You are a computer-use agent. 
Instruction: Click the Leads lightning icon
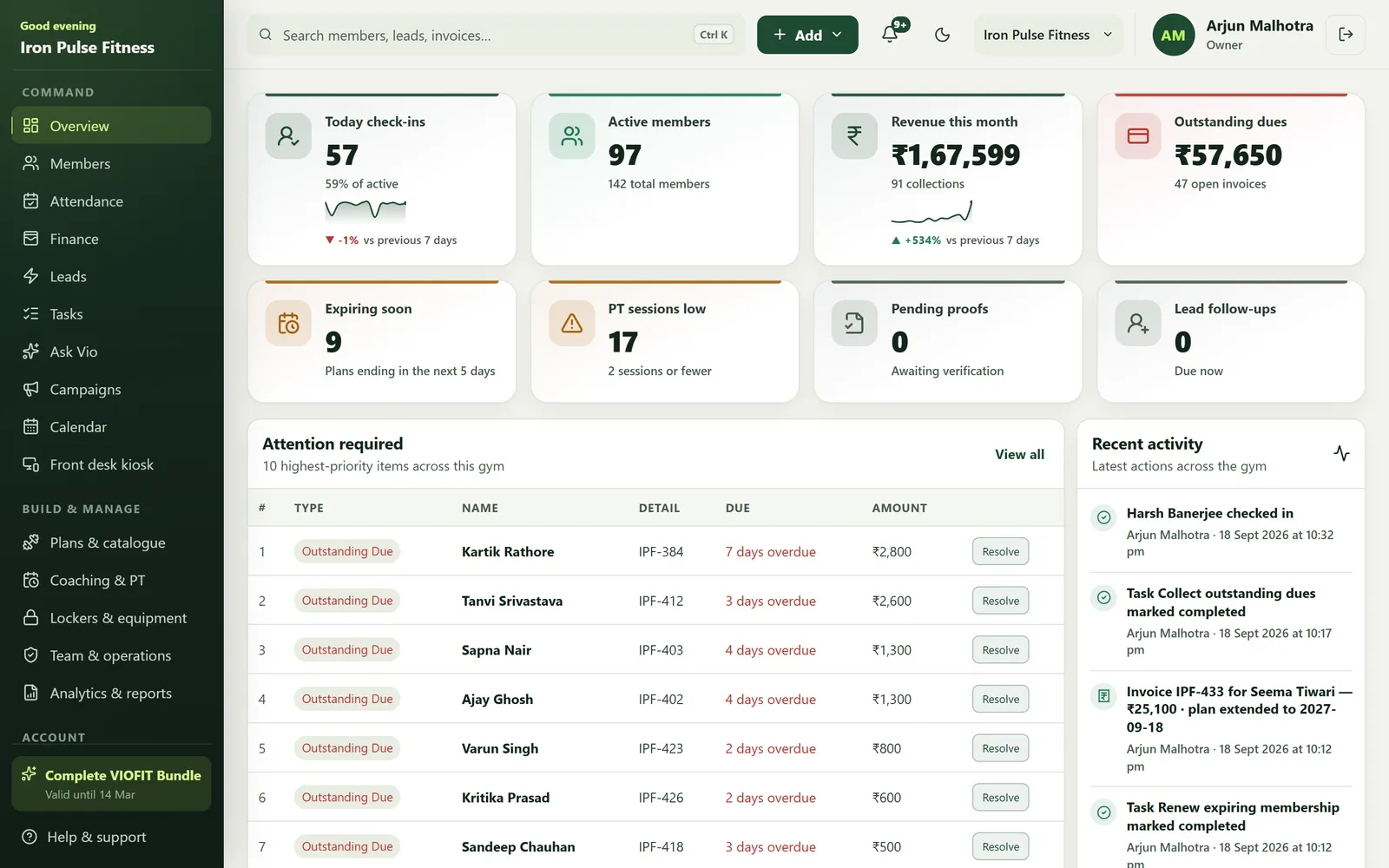tap(31, 276)
